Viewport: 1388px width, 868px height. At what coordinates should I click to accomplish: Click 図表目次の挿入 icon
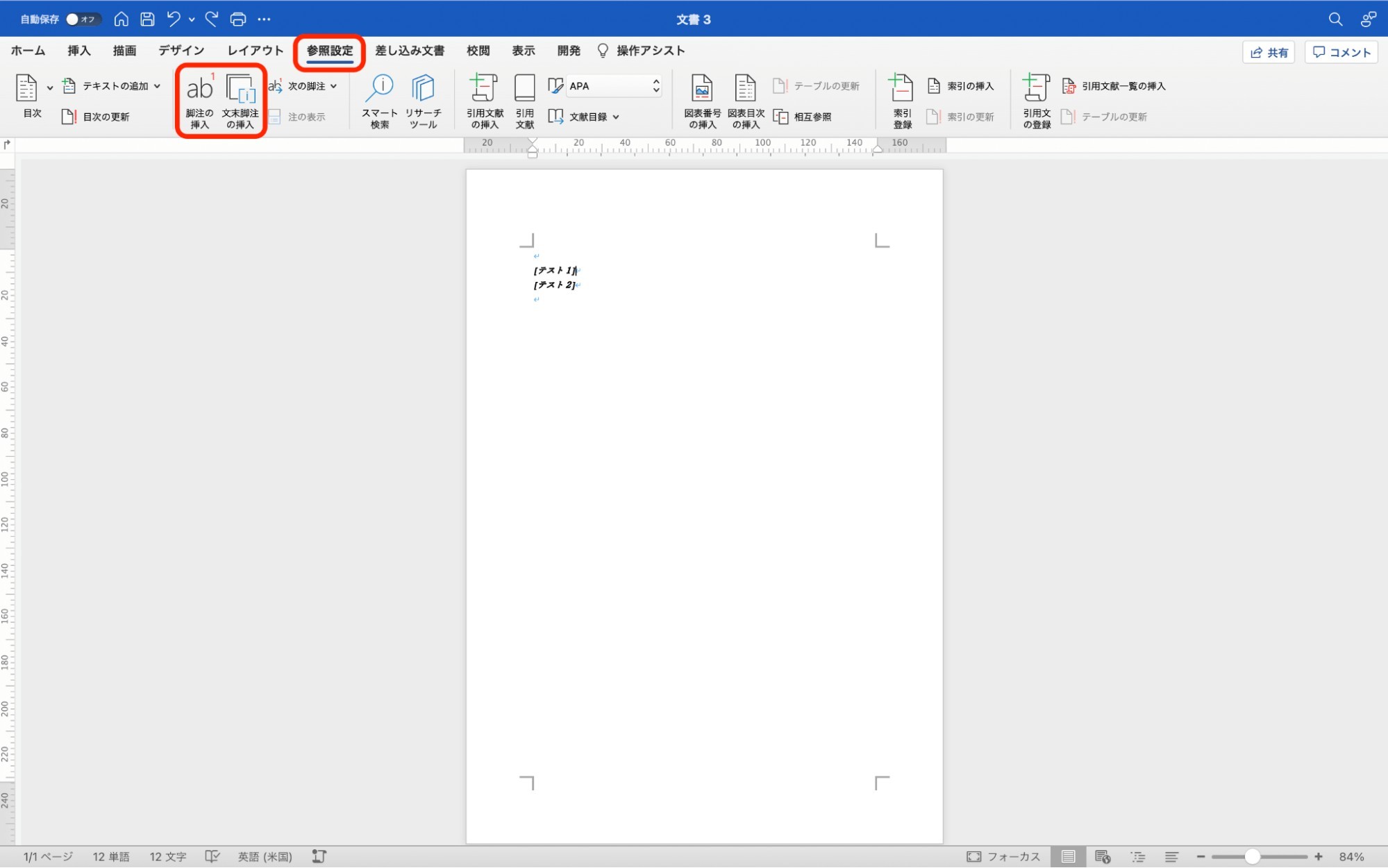point(746,101)
